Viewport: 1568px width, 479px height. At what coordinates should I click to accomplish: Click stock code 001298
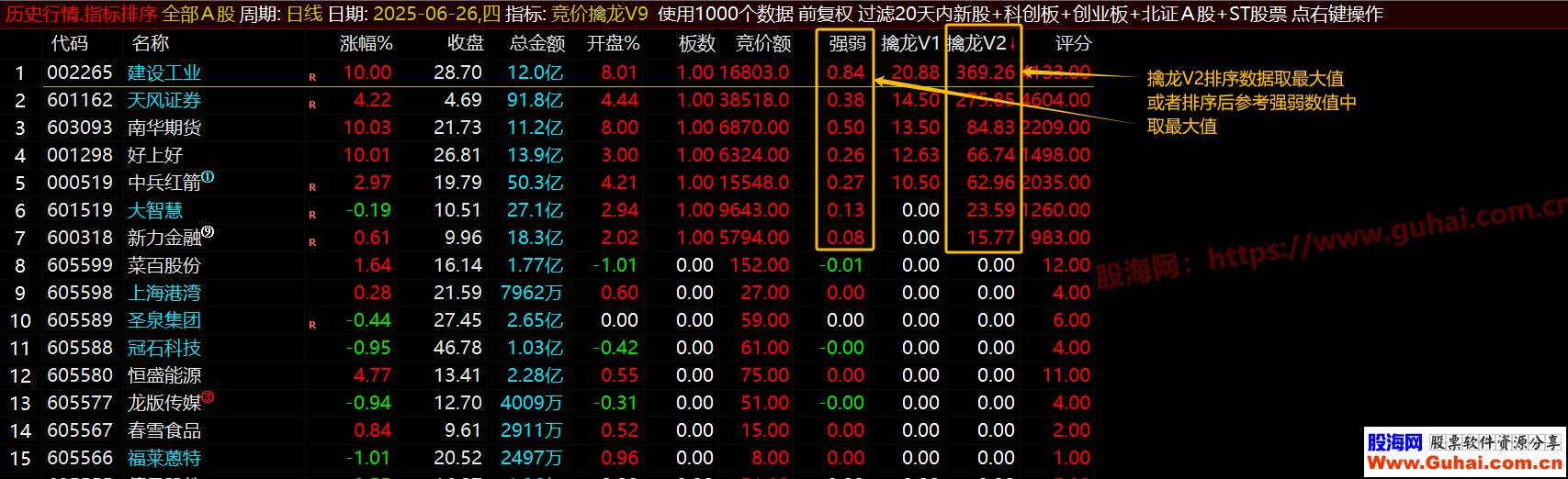tap(80, 155)
